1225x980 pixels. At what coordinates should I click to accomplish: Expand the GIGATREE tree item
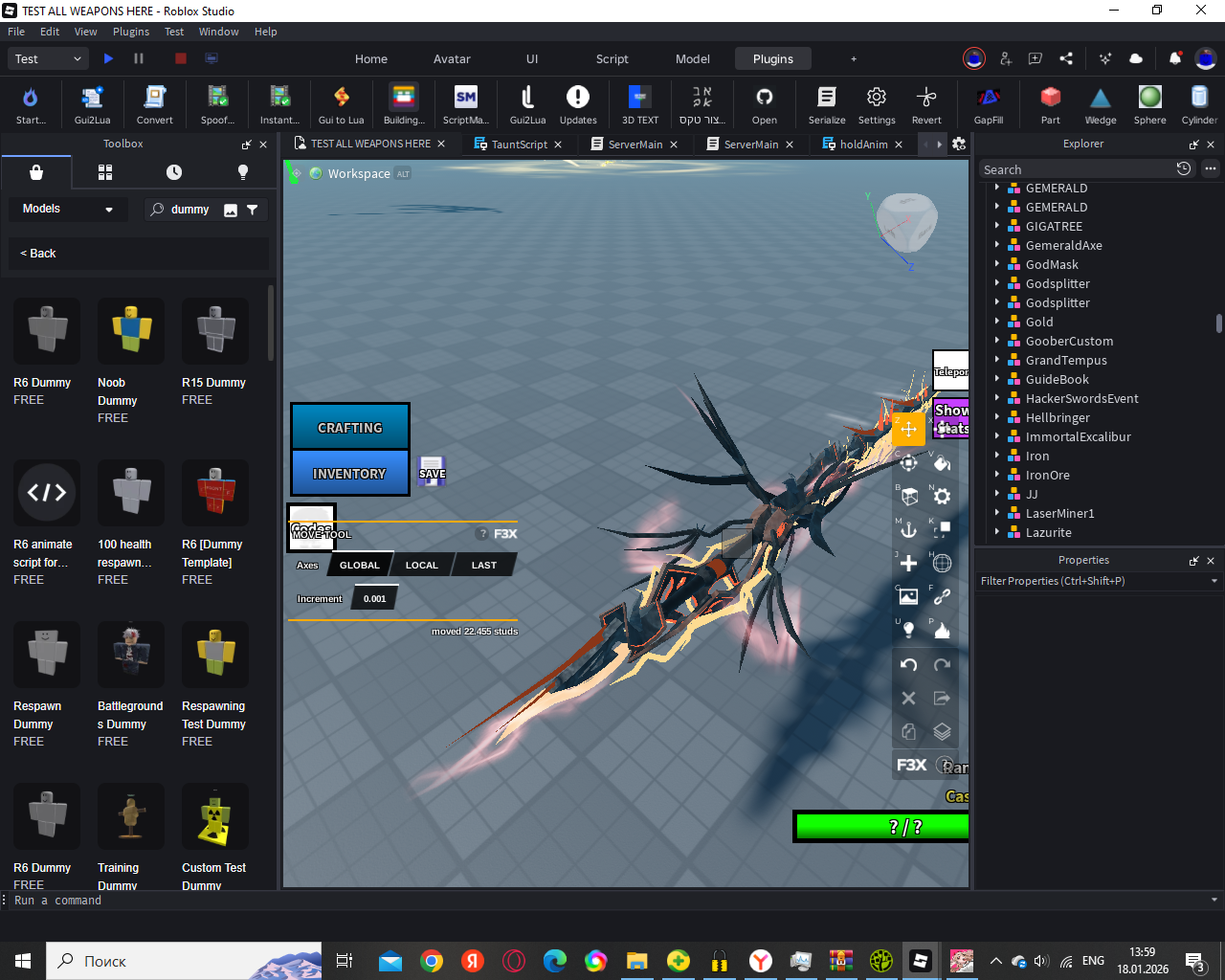(x=997, y=226)
